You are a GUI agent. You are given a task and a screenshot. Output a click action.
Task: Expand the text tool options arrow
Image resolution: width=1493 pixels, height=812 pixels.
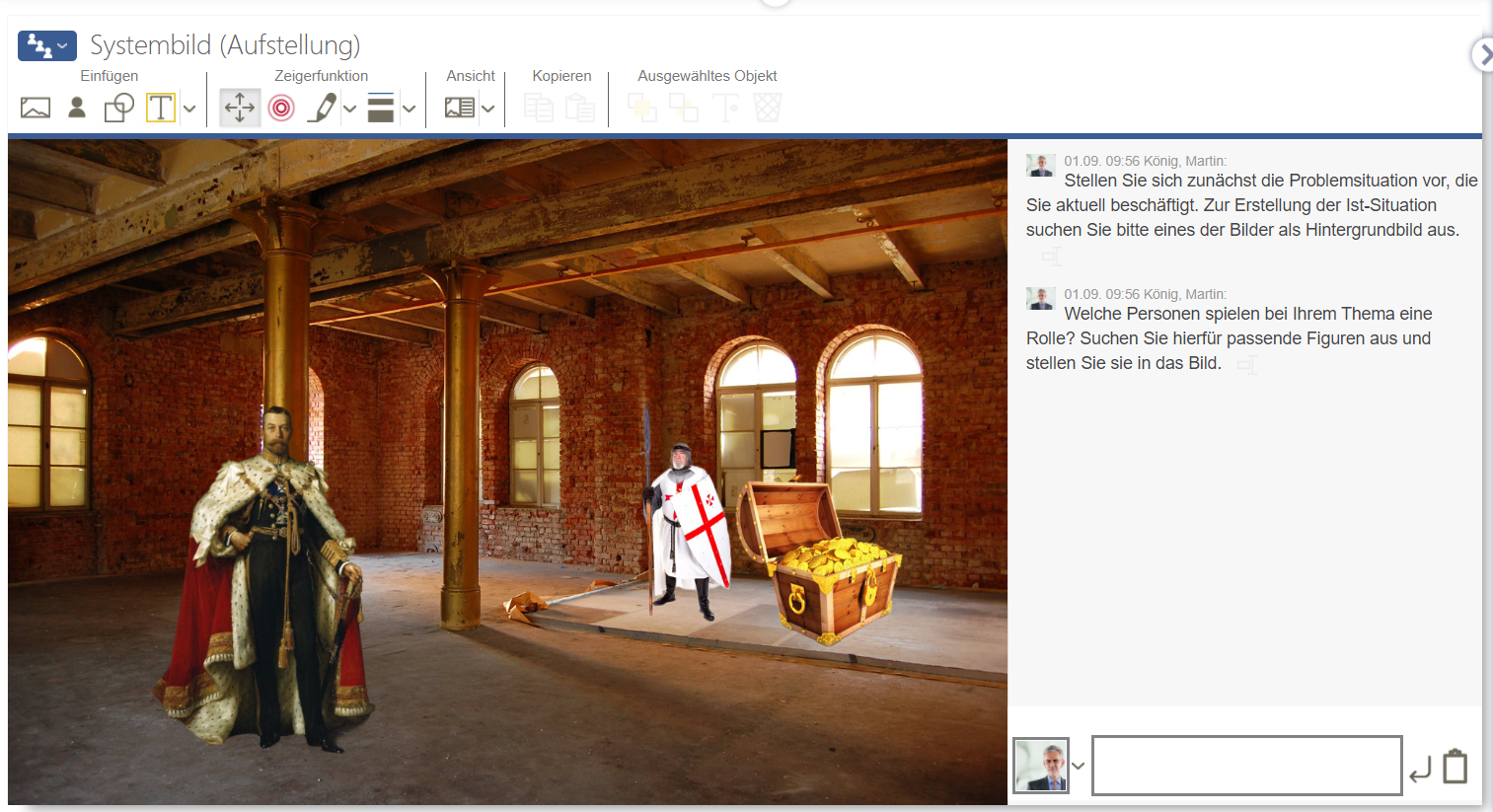(189, 109)
